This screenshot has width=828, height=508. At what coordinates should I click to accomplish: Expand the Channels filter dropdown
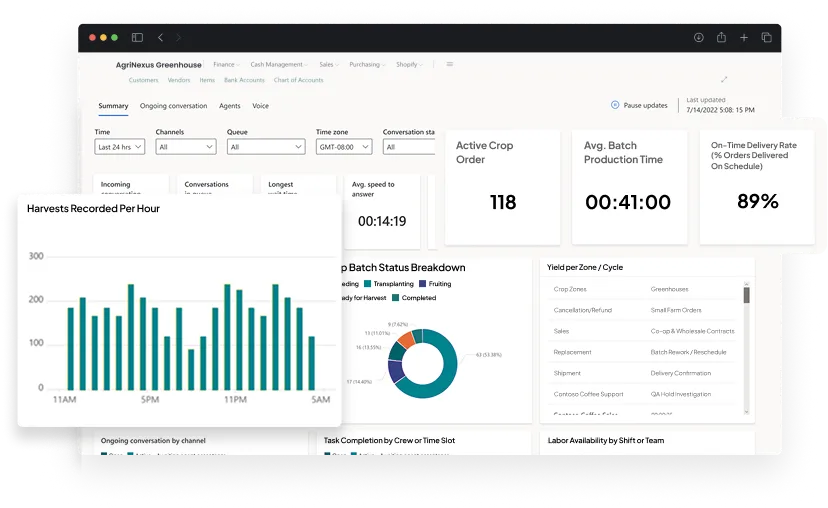(x=186, y=147)
